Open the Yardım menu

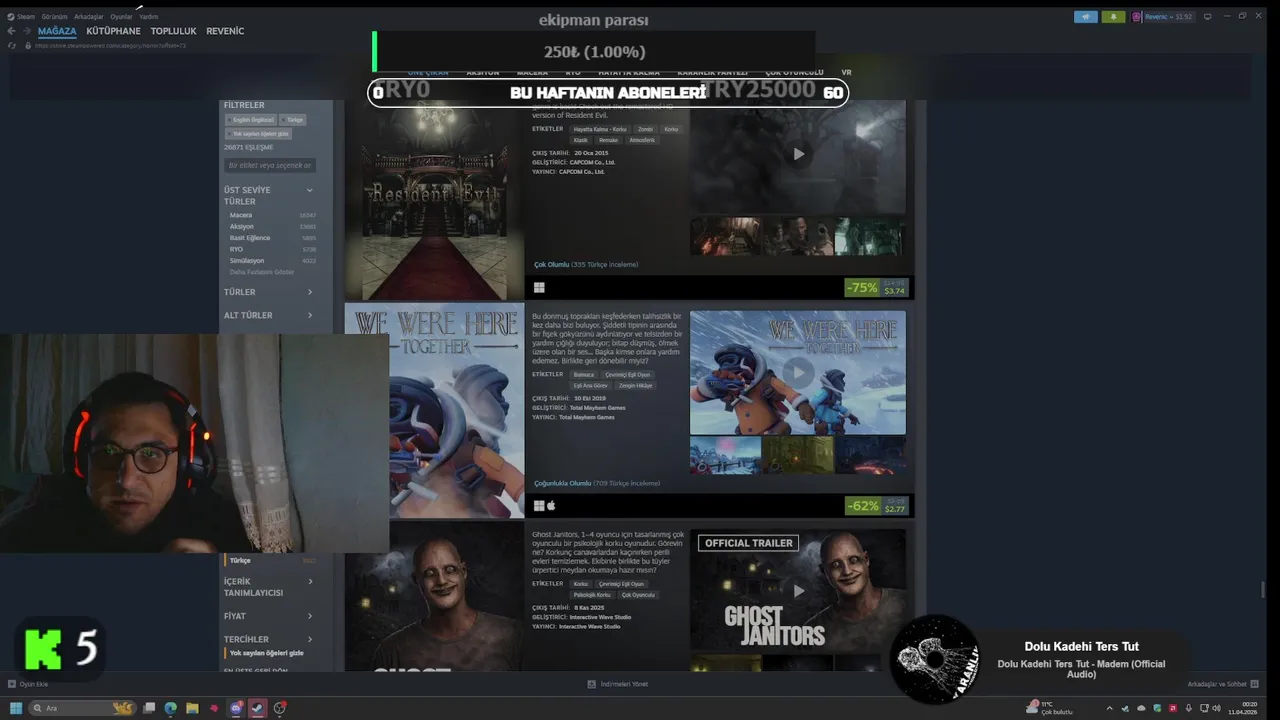coord(148,17)
